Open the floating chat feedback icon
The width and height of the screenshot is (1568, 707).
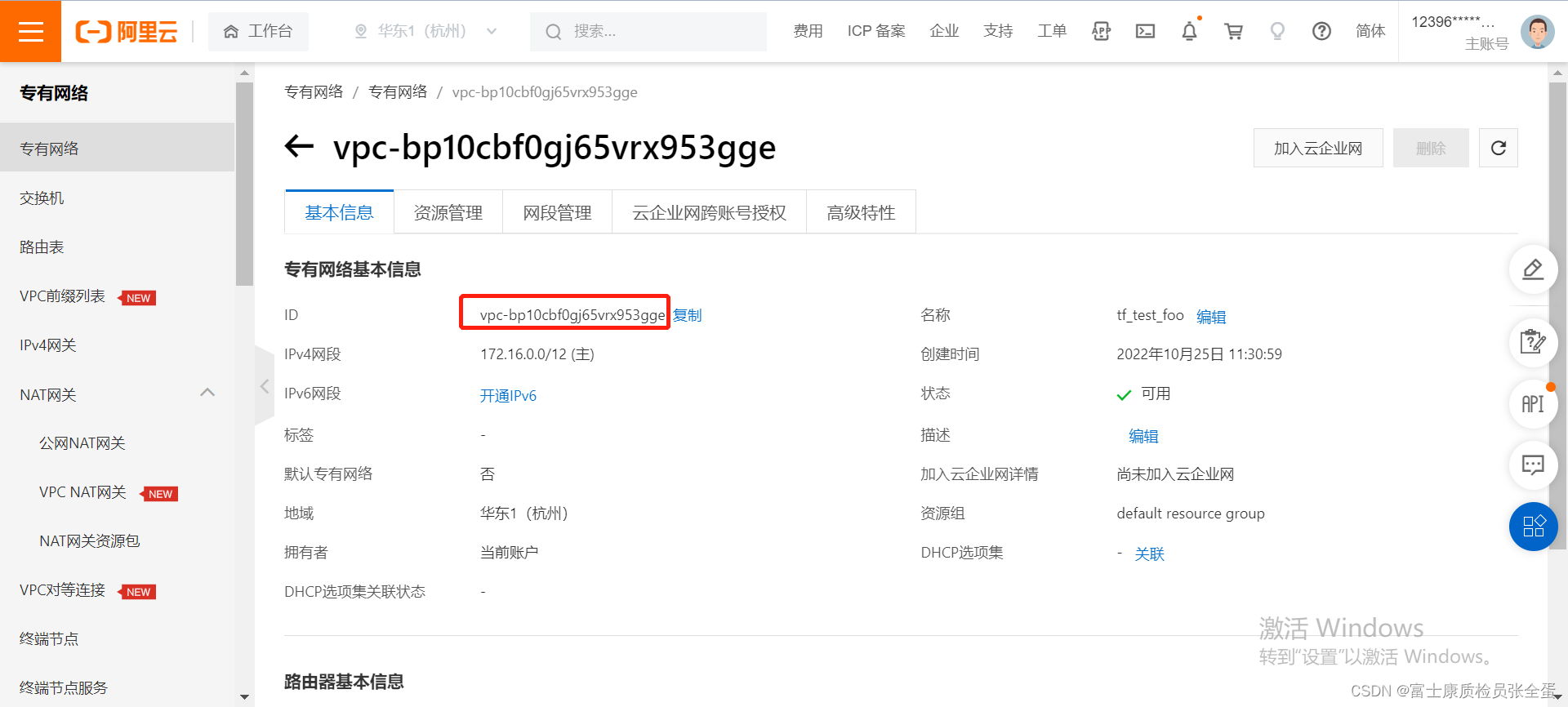(1533, 465)
